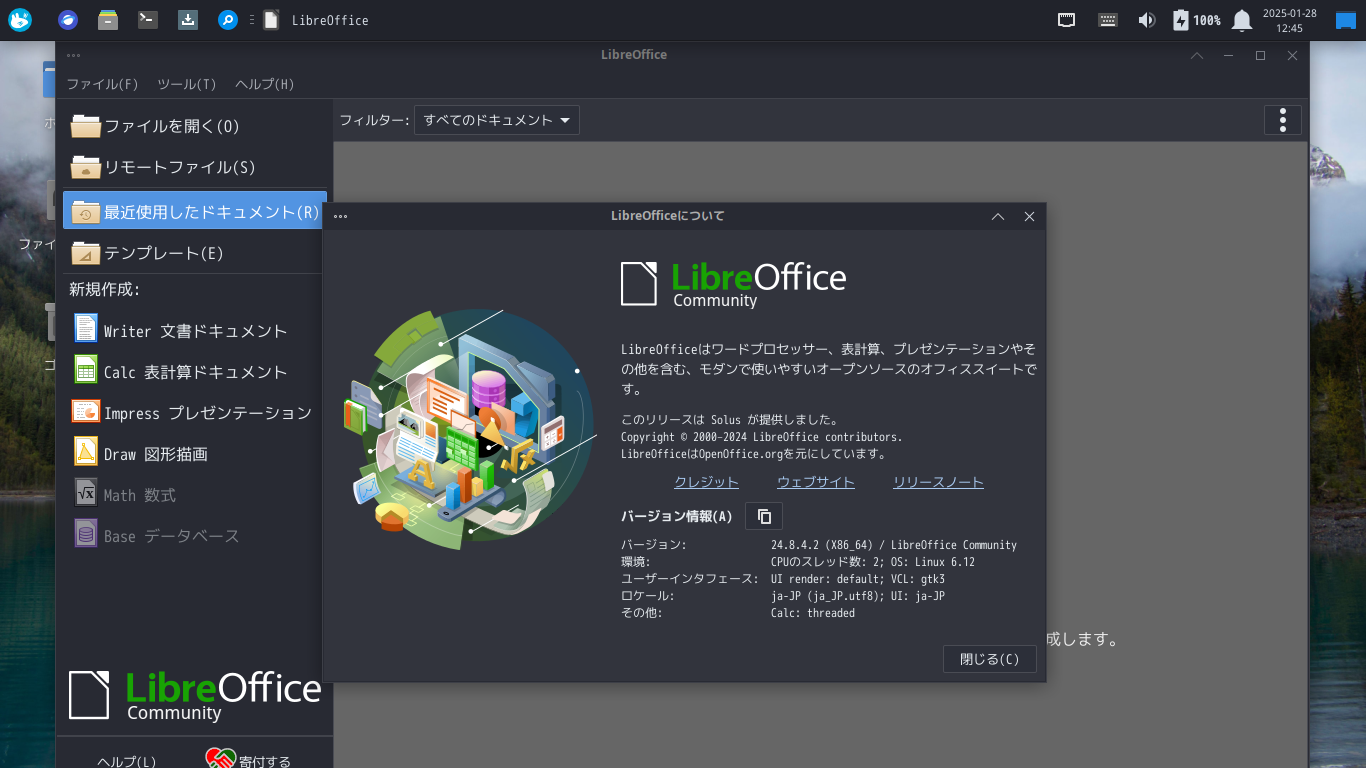Open the terminal from the panel
Image resolution: width=1366 pixels, height=768 pixels.
[x=148, y=20]
